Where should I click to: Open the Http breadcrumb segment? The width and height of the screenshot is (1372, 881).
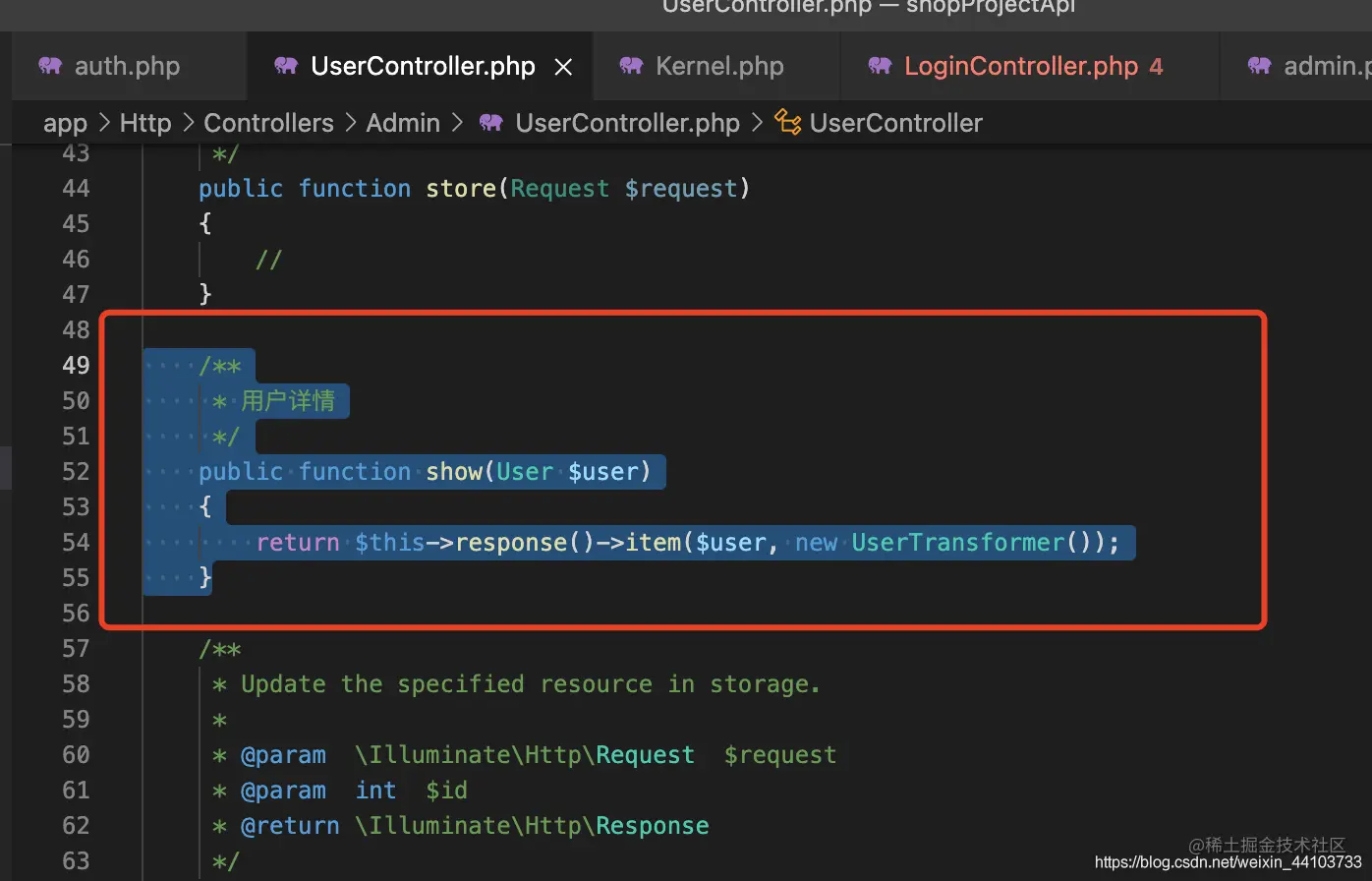pos(145,123)
